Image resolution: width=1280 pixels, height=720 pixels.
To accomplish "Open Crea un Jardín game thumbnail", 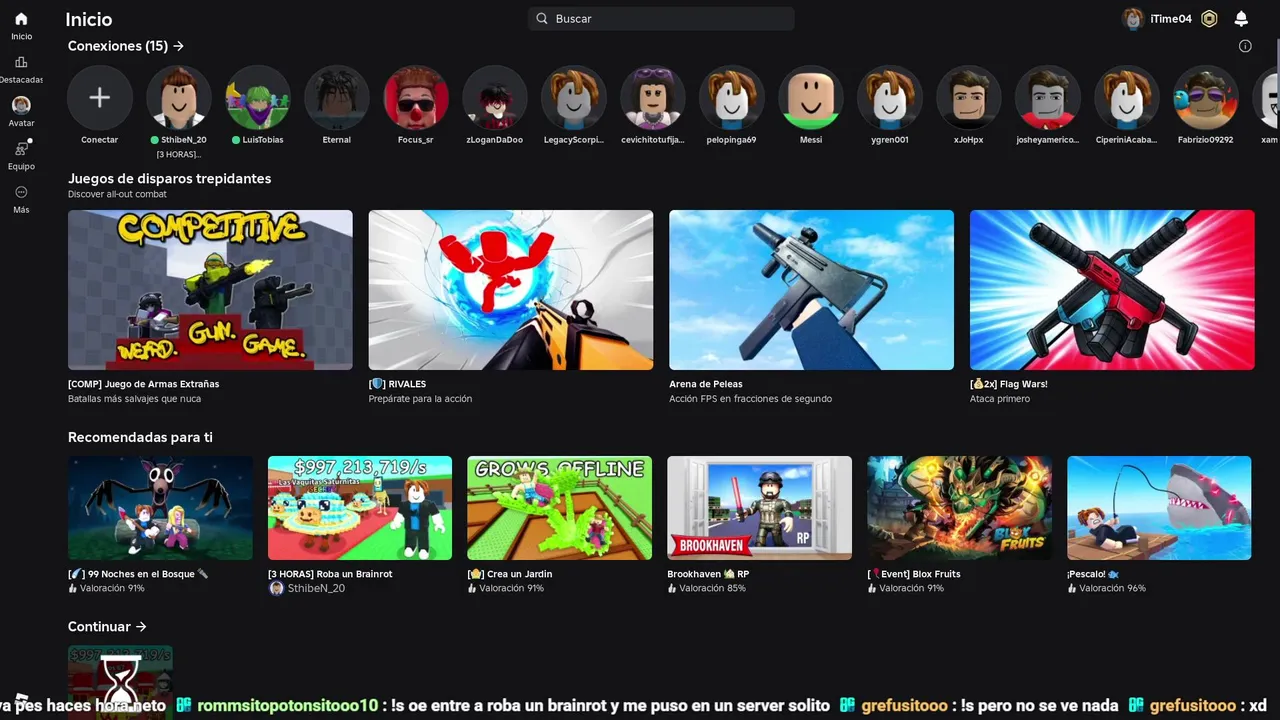I will [560, 508].
